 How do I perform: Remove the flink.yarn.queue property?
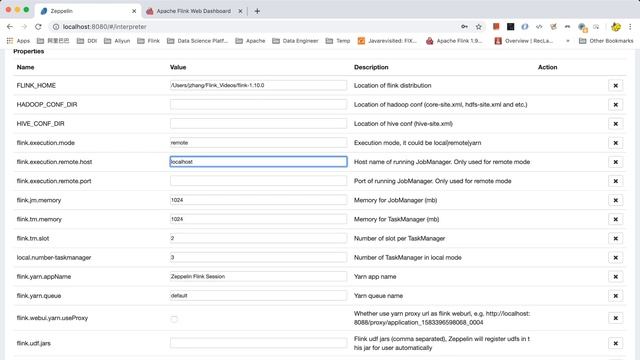click(616, 296)
